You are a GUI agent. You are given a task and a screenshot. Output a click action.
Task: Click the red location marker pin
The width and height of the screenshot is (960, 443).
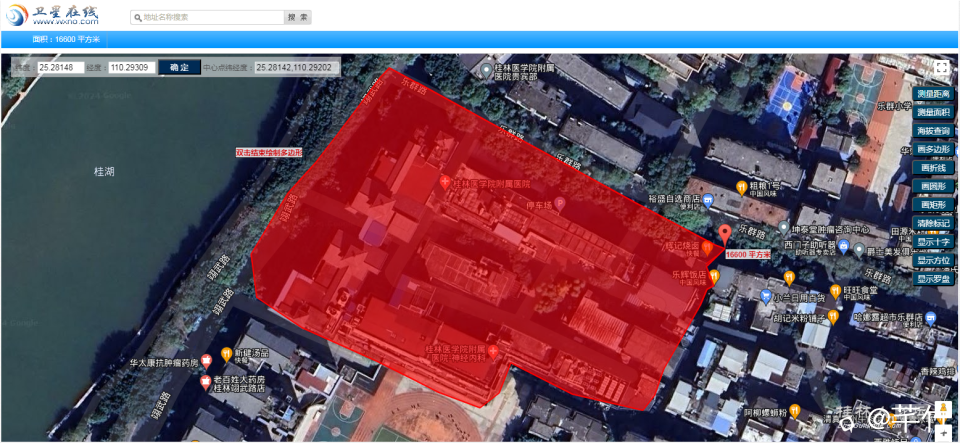pos(724,235)
